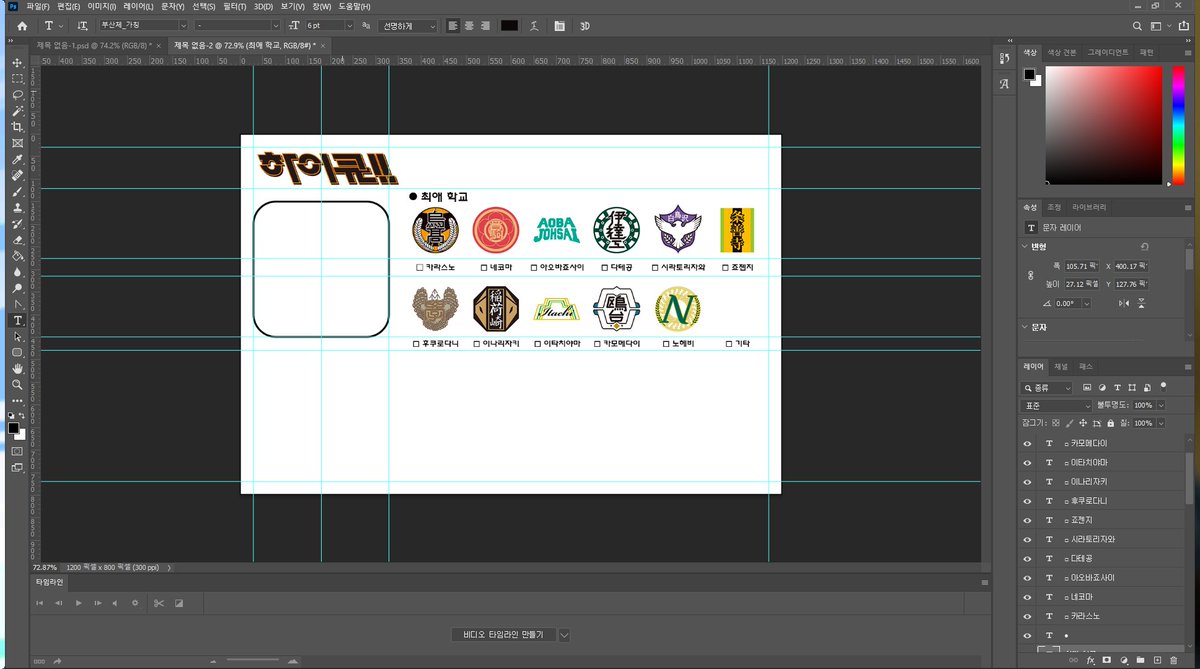Hide the 카모메다이 layer
Screen dimensions: 1200x669
[x=1026, y=443]
